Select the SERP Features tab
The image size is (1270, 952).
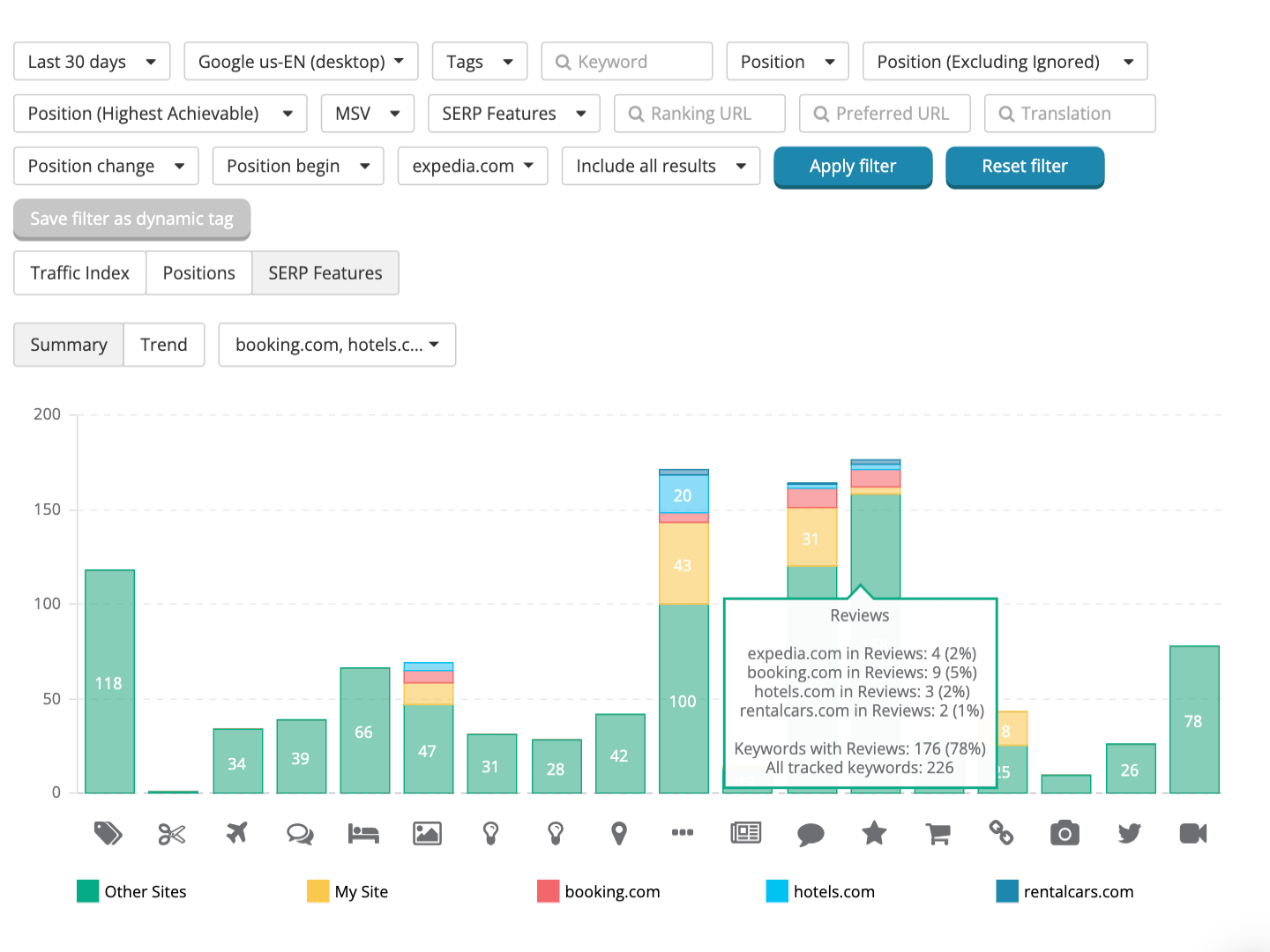pos(325,273)
